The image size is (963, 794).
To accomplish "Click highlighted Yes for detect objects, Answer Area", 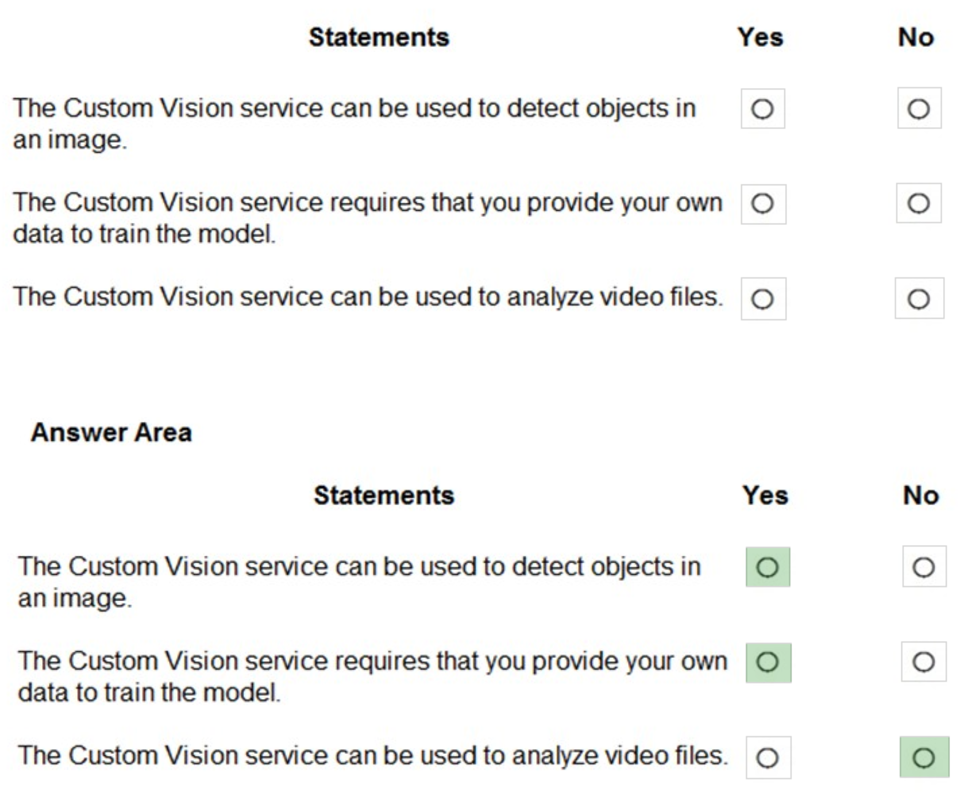I will tap(767, 567).
